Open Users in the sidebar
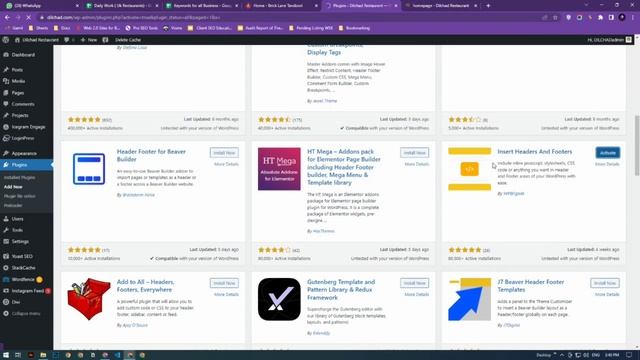 [17, 219]
